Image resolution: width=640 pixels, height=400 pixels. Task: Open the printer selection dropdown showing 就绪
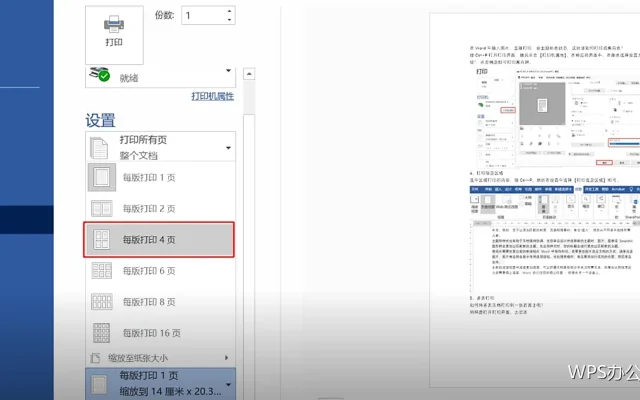[x=160, y=77]
